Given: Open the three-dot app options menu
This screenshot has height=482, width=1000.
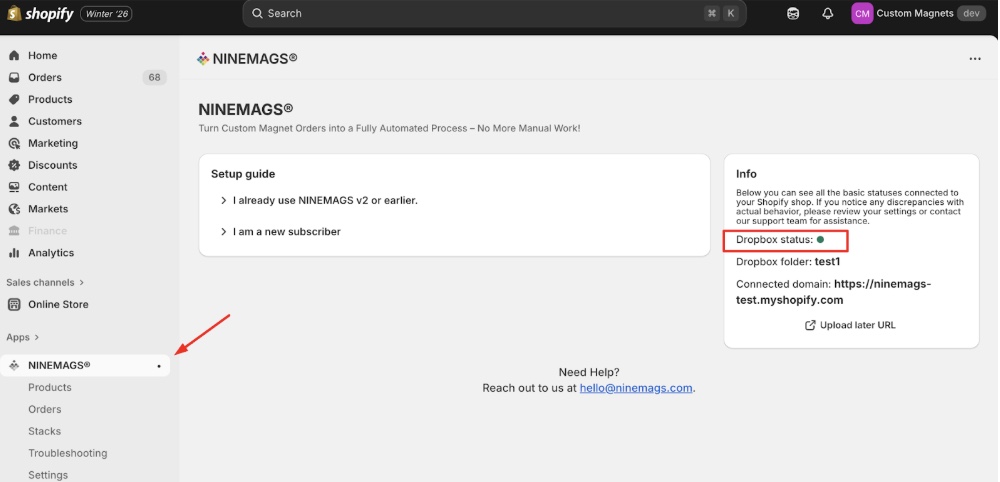Looking at the screenshot, I should click(974, 59).
